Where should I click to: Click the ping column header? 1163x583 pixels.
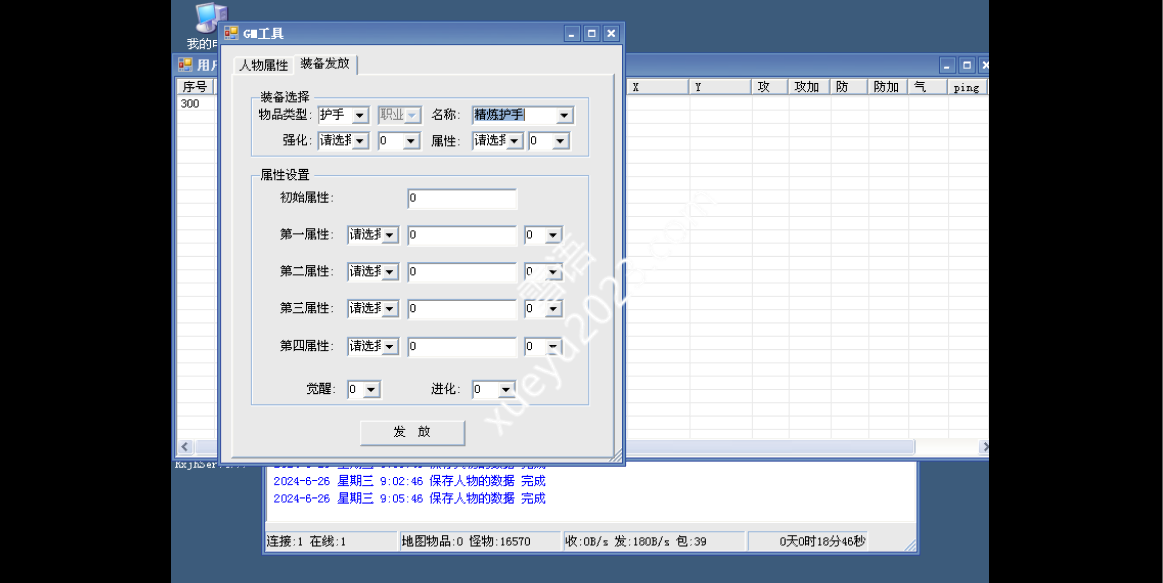pyautogui.click(x=966, y=88)
